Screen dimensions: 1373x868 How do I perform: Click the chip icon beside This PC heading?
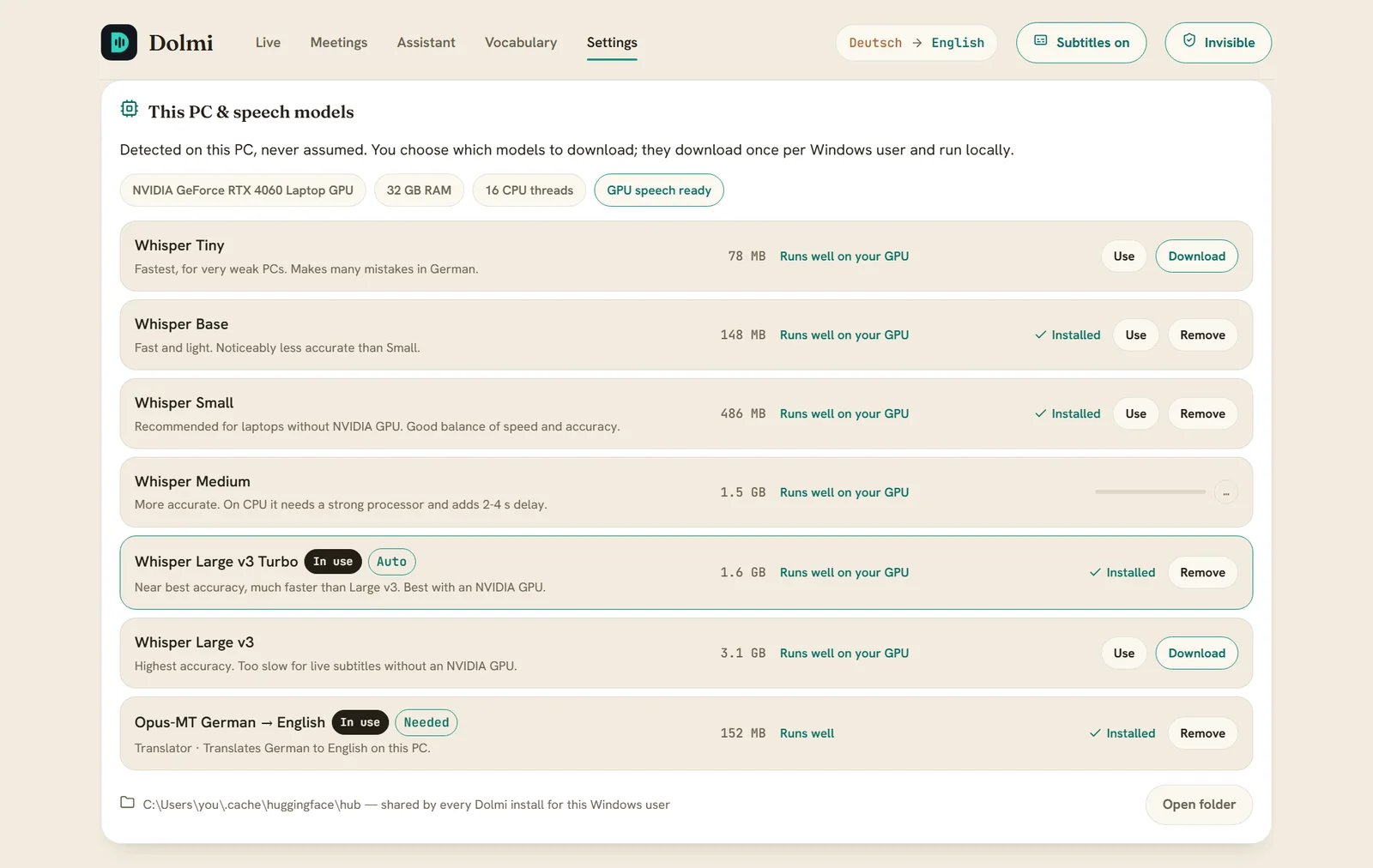[130, 109]
